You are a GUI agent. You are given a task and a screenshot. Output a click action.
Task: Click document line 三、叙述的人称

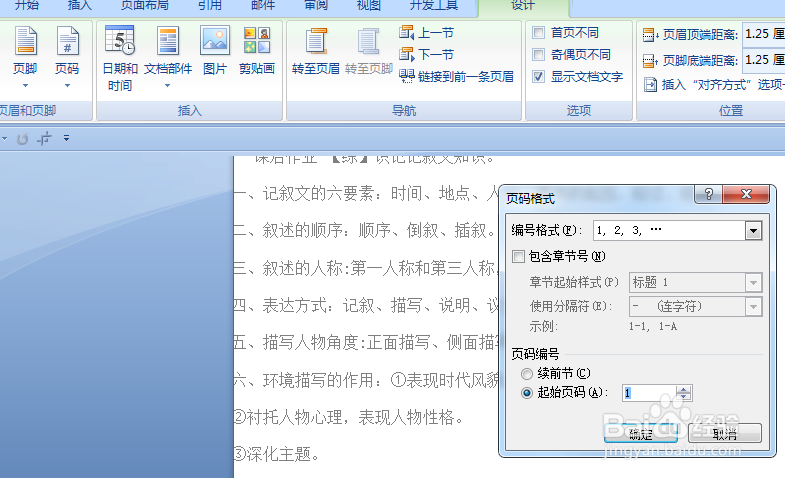click(366, 268)
